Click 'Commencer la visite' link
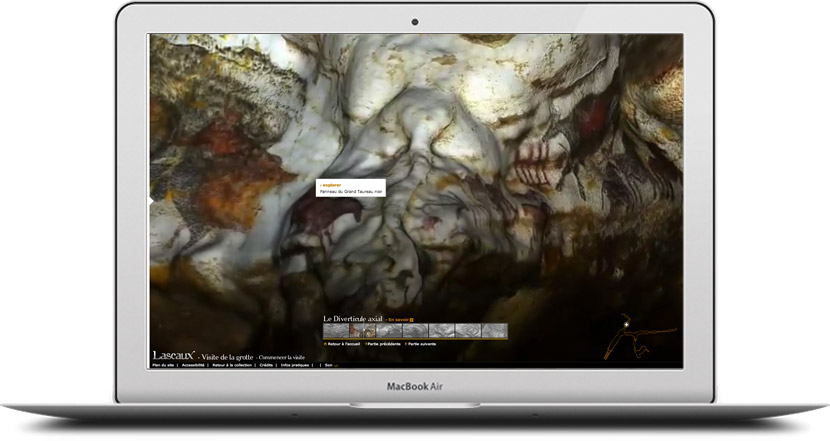This screenshot has height=441, width=830. [x=281, y=357]
